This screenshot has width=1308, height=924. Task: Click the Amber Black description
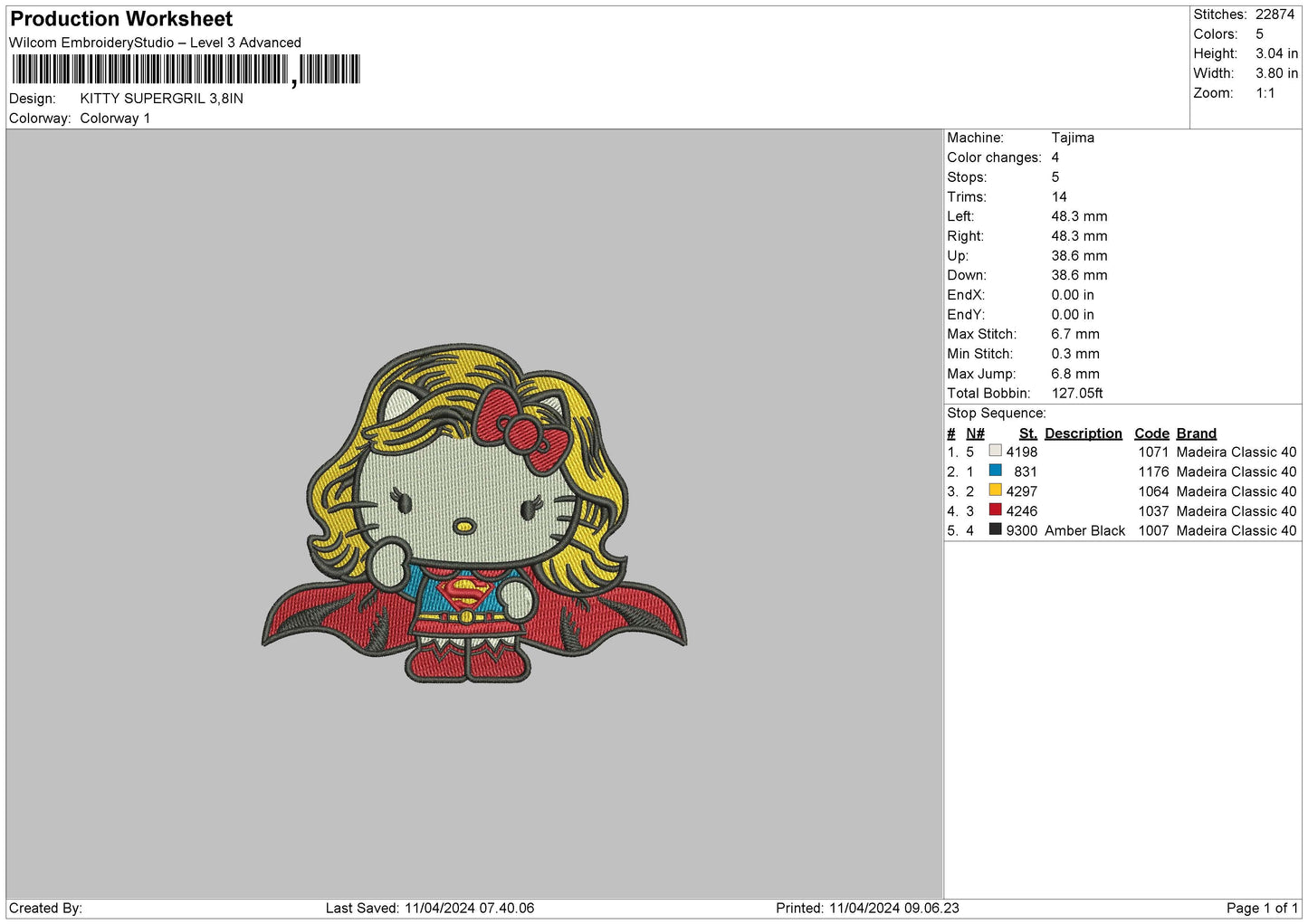click(1084, 531)
